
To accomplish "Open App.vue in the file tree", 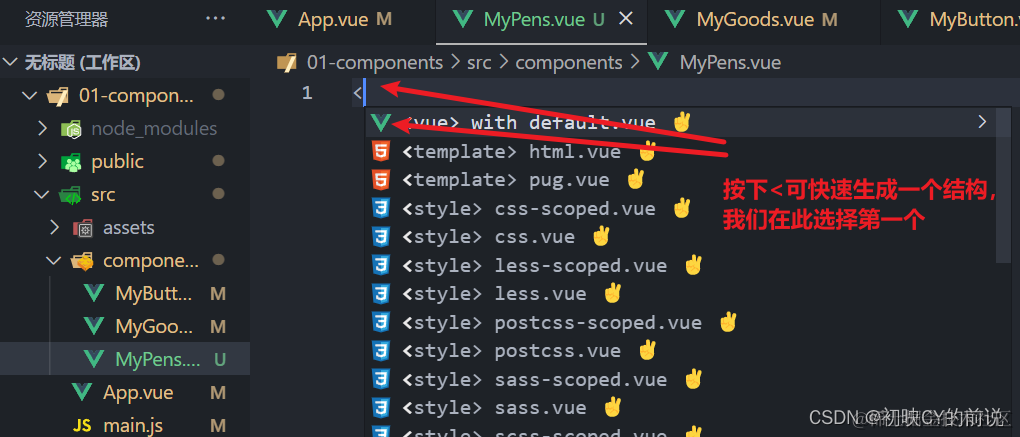I will click(125, 393).
